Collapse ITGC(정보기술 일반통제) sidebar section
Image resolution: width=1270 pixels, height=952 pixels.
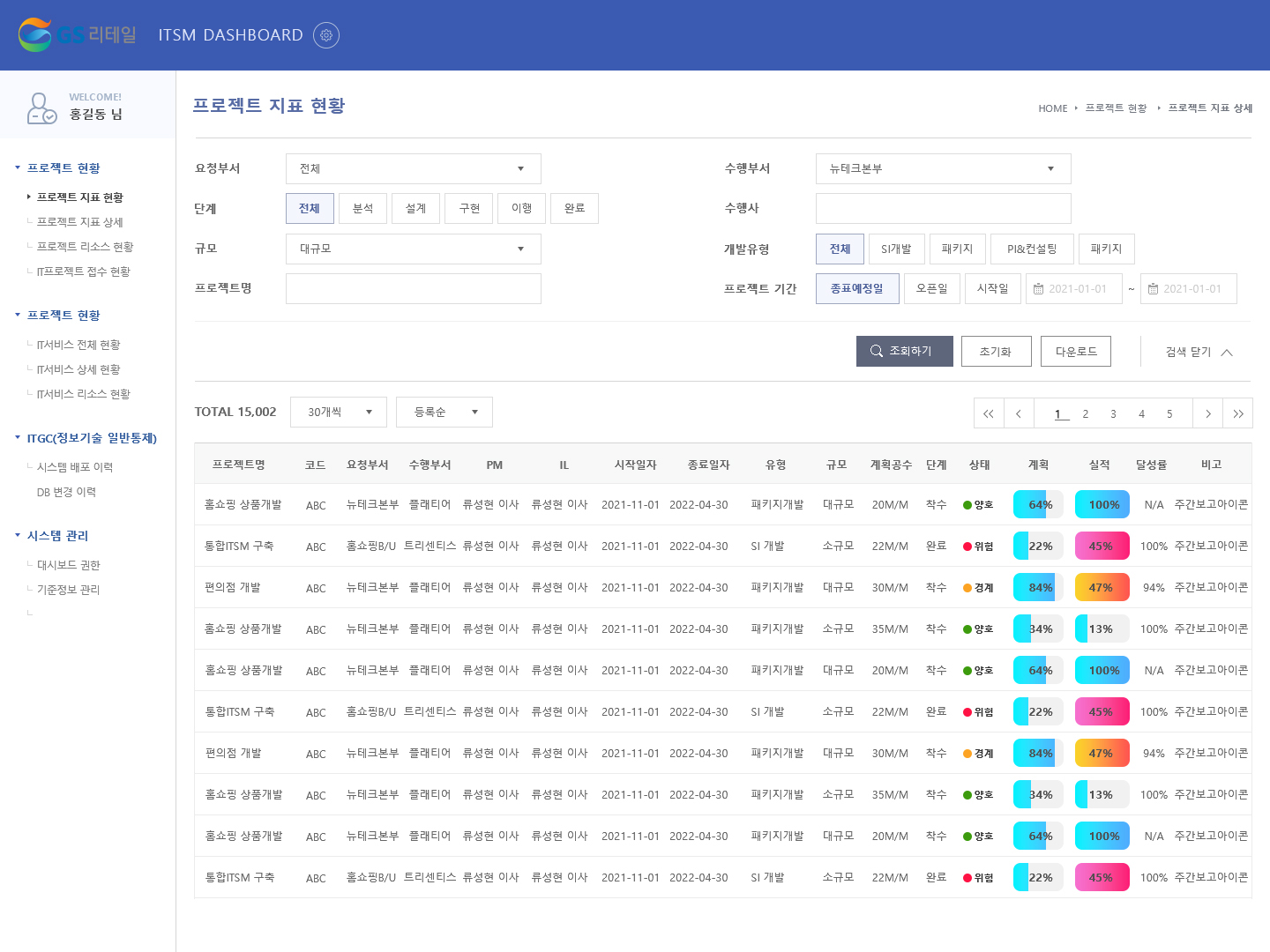pyautogui.click(x=86, y=438)
